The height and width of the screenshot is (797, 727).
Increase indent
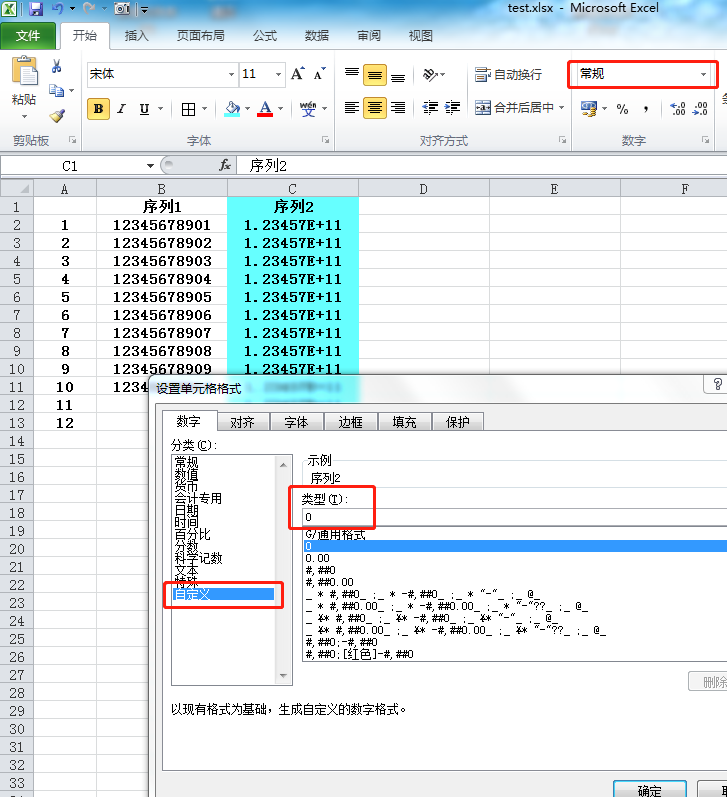pyautogui.click(x=452, y=108)
